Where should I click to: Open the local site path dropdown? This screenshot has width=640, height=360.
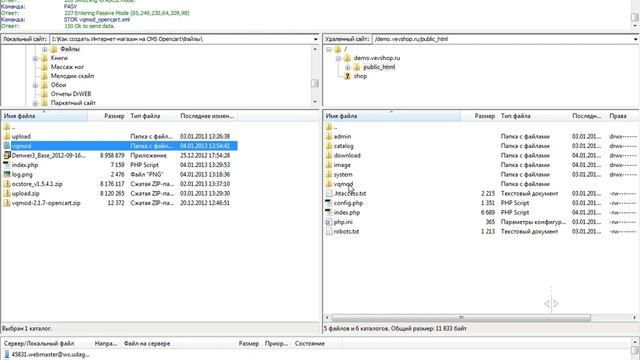[315, 39]
